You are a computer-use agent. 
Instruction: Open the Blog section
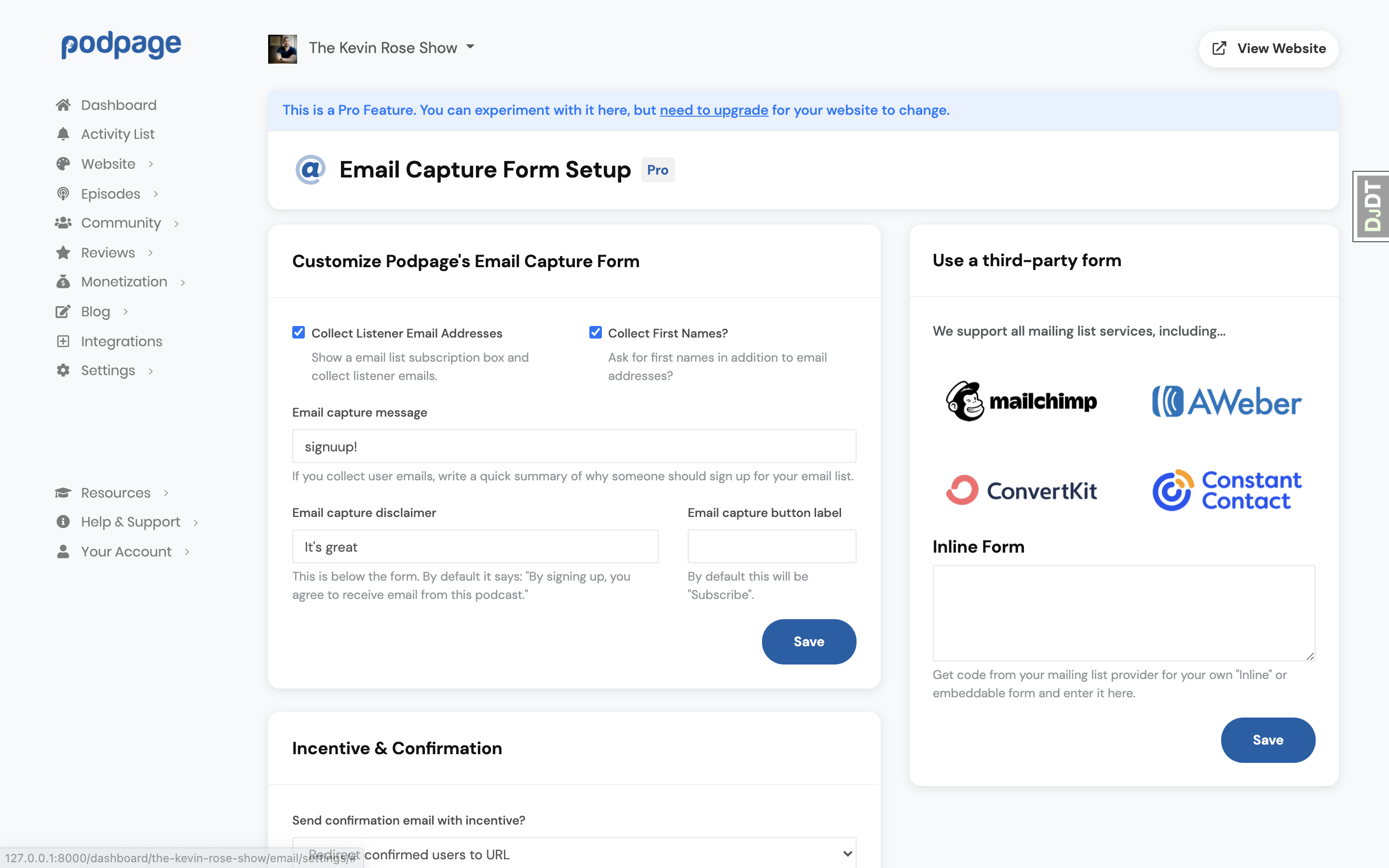click(95, 311)
